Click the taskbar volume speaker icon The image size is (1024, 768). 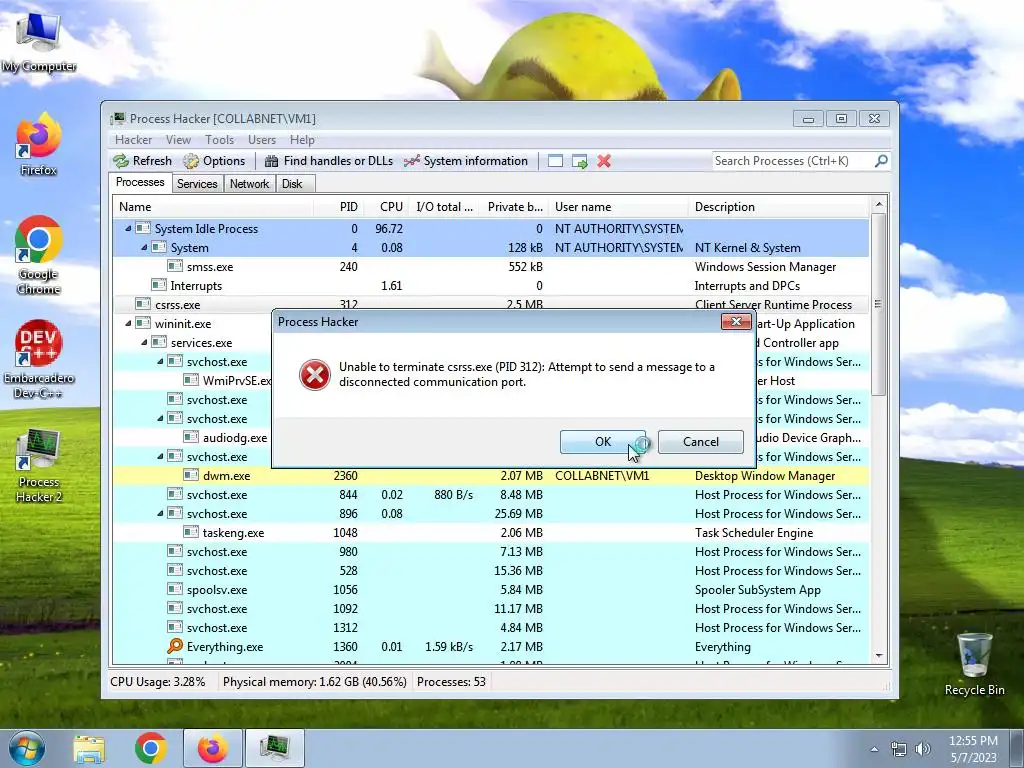coord(922,749)
